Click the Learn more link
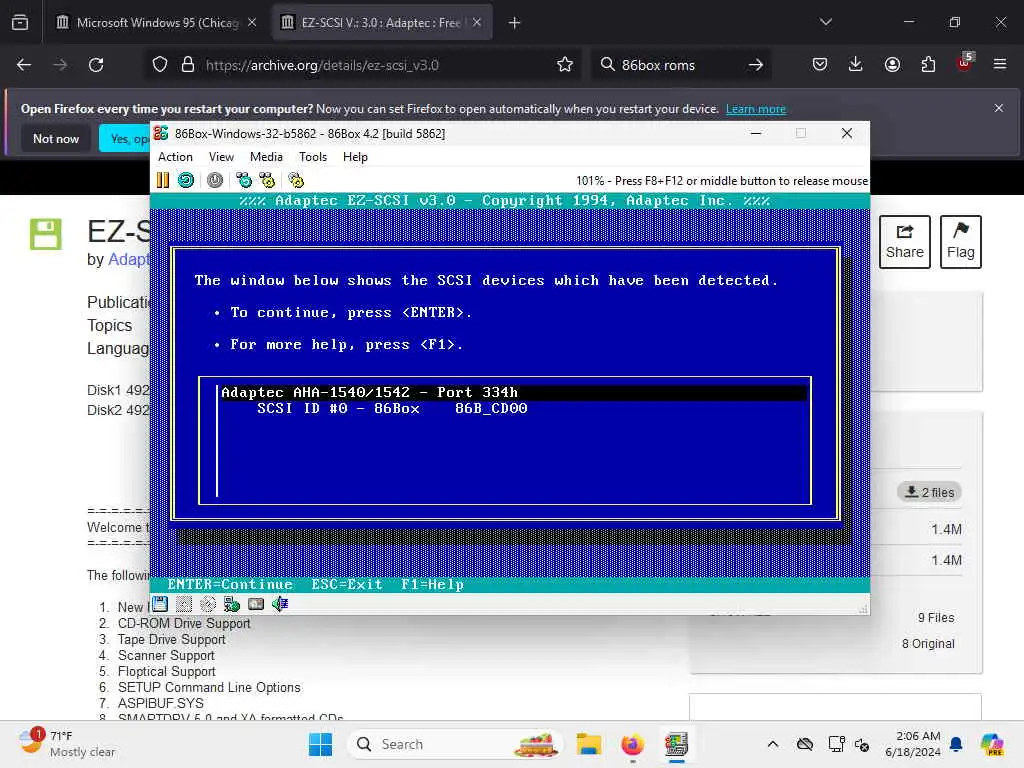Image resolution: width=1024 pixels, height=768 pixels. (x=756, y=109)
